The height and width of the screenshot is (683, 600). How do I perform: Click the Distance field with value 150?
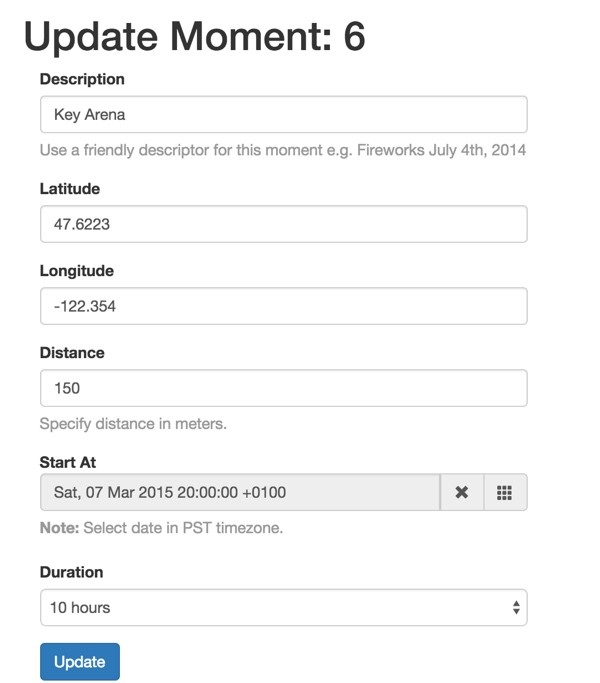[284, 388]
